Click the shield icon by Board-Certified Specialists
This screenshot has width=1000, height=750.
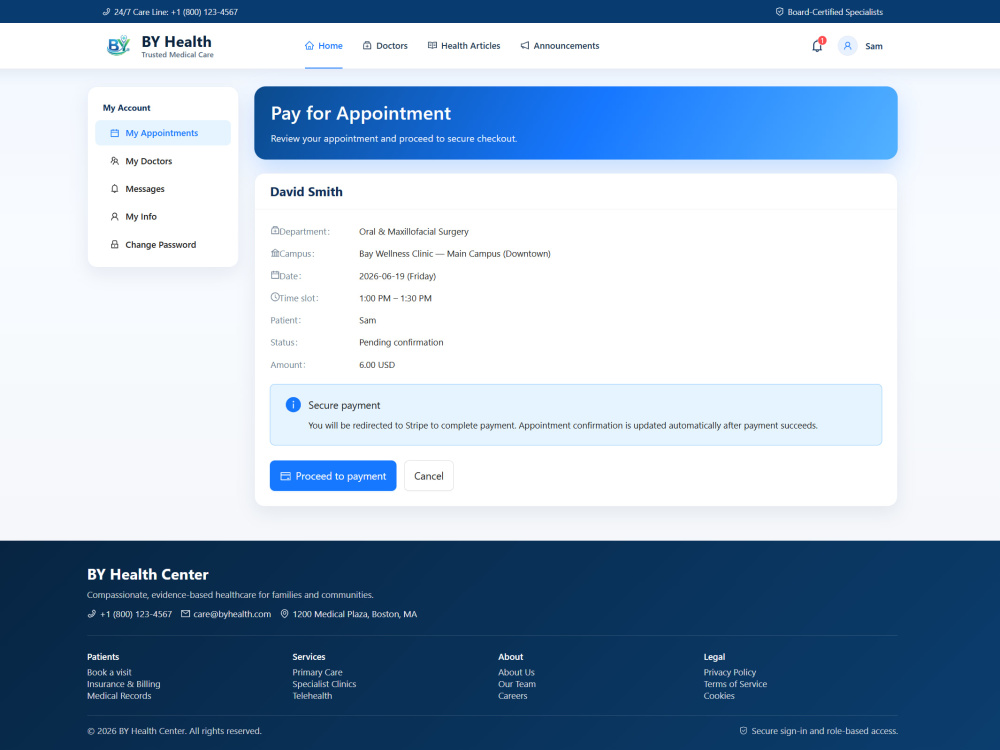pyautogui.click(x=779, y=12)
